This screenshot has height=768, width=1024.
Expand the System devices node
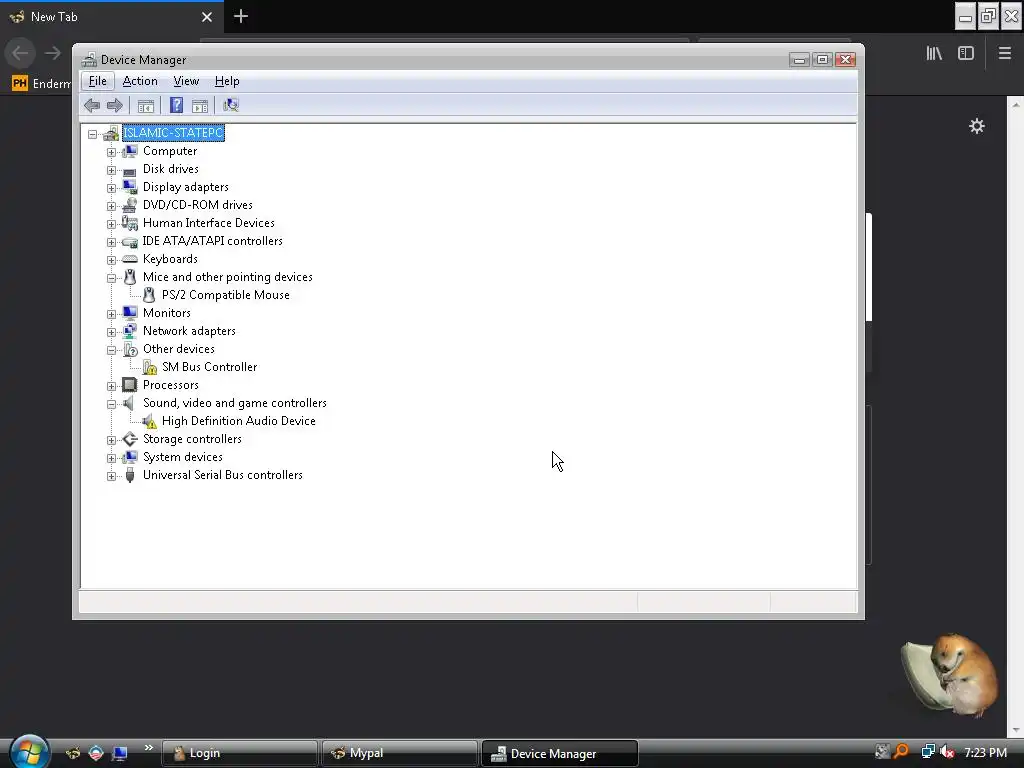tap(111, 458)
